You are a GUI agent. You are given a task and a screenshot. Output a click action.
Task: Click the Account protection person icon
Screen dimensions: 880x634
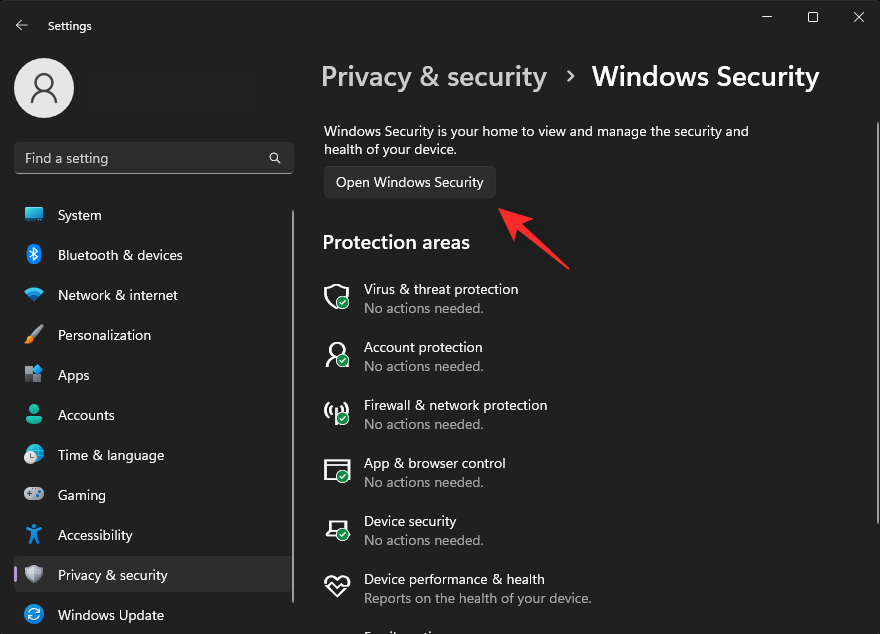[x=336, y=355]
